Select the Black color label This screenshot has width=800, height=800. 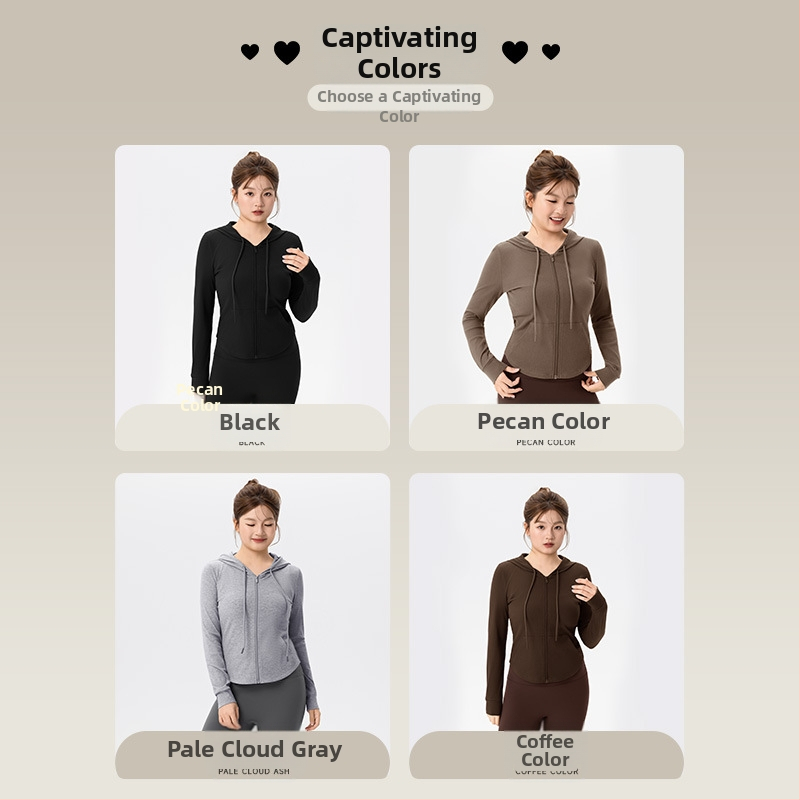coord(250,422)
